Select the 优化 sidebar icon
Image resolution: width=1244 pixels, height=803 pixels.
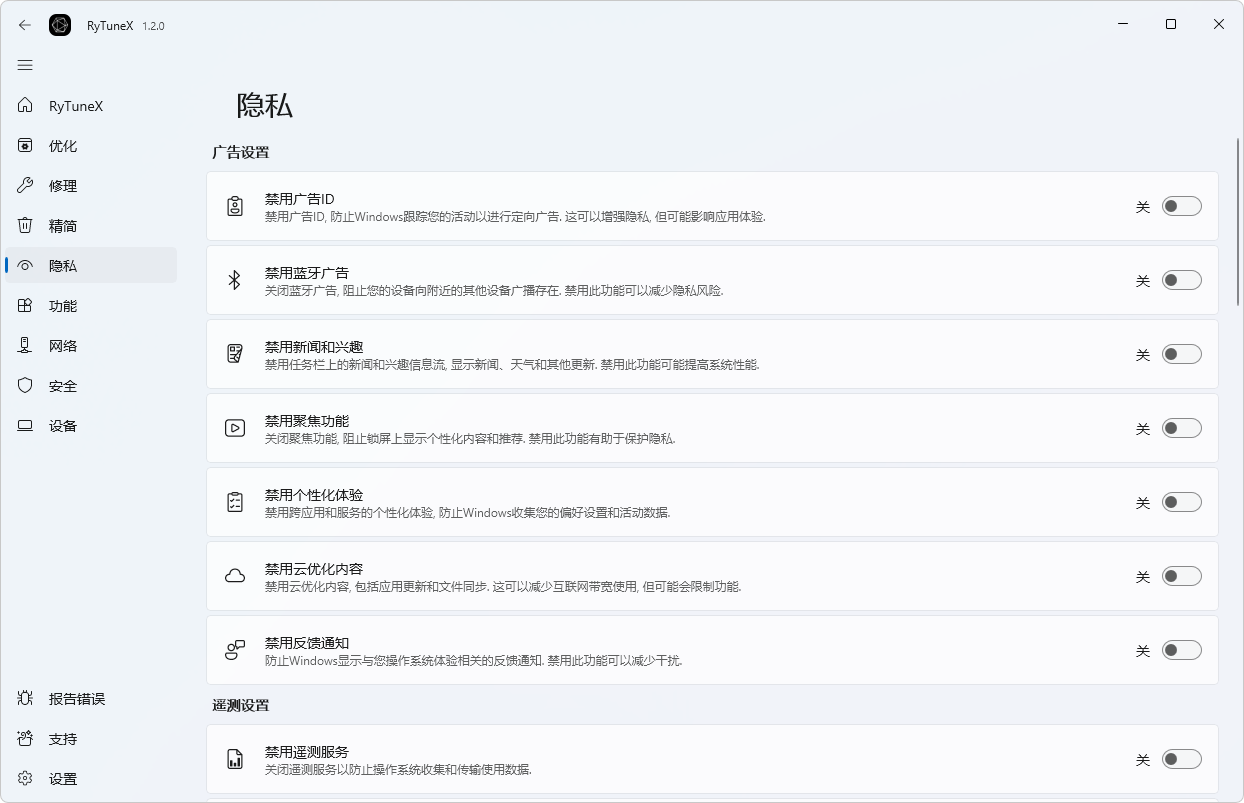25,145
